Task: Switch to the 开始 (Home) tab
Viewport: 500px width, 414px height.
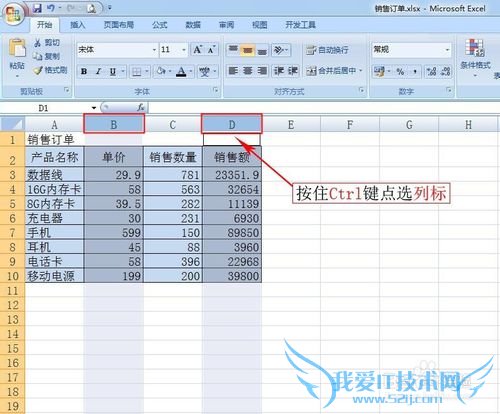Action: coord(44,25)
